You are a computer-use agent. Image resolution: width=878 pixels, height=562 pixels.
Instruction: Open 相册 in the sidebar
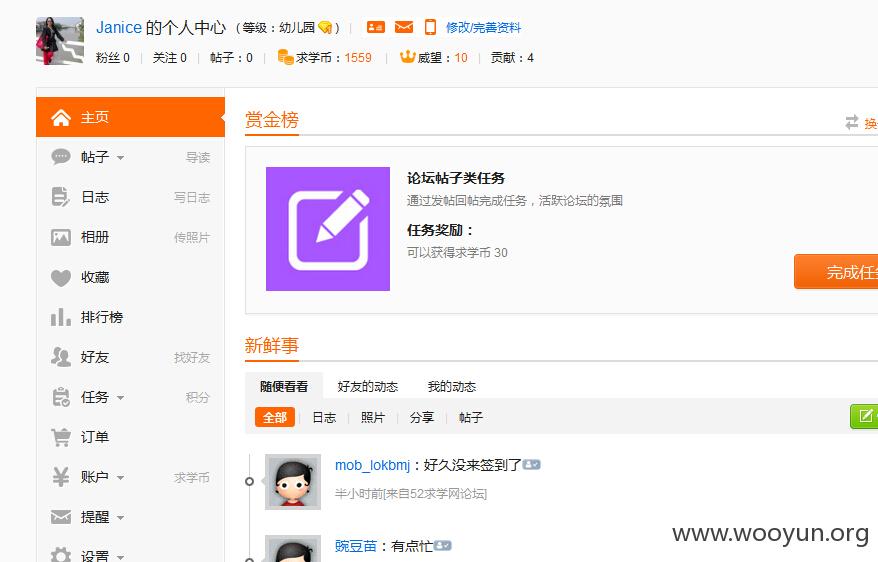pos(95,237)
